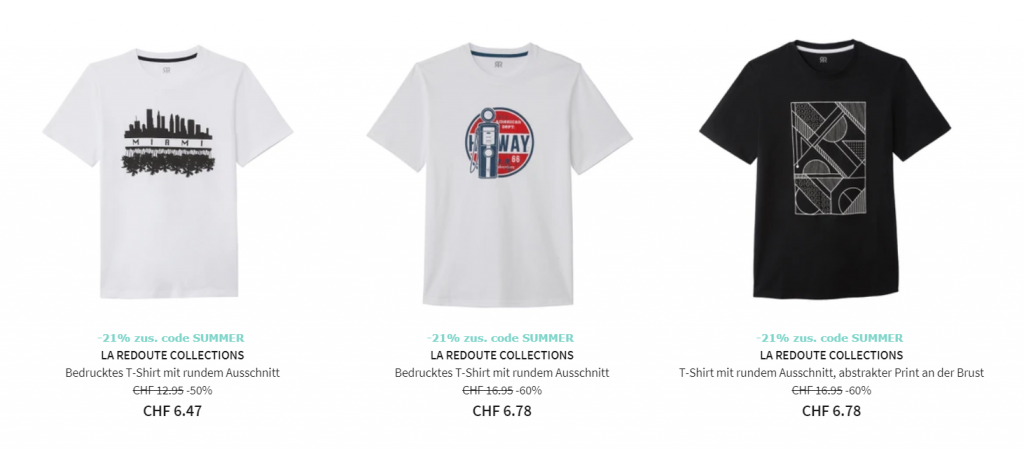This screenshot has height=449, width=1024.
Task: Open the abstrakter Print an der Brust title
Action: pyautogui.click(x=831, y=373)
